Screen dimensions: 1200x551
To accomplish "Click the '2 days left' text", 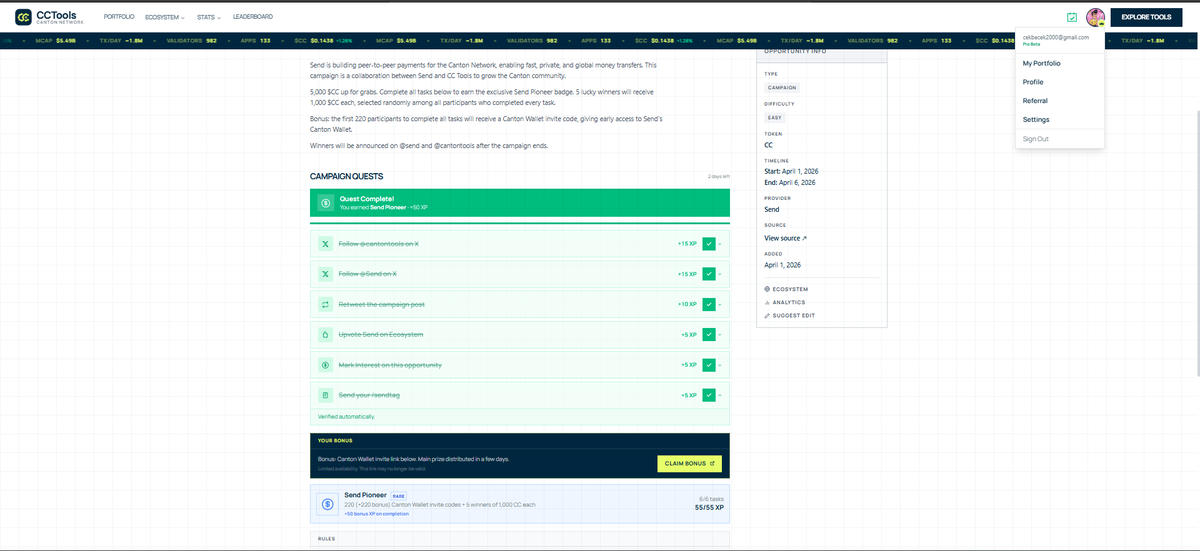I will click(719, 176).
